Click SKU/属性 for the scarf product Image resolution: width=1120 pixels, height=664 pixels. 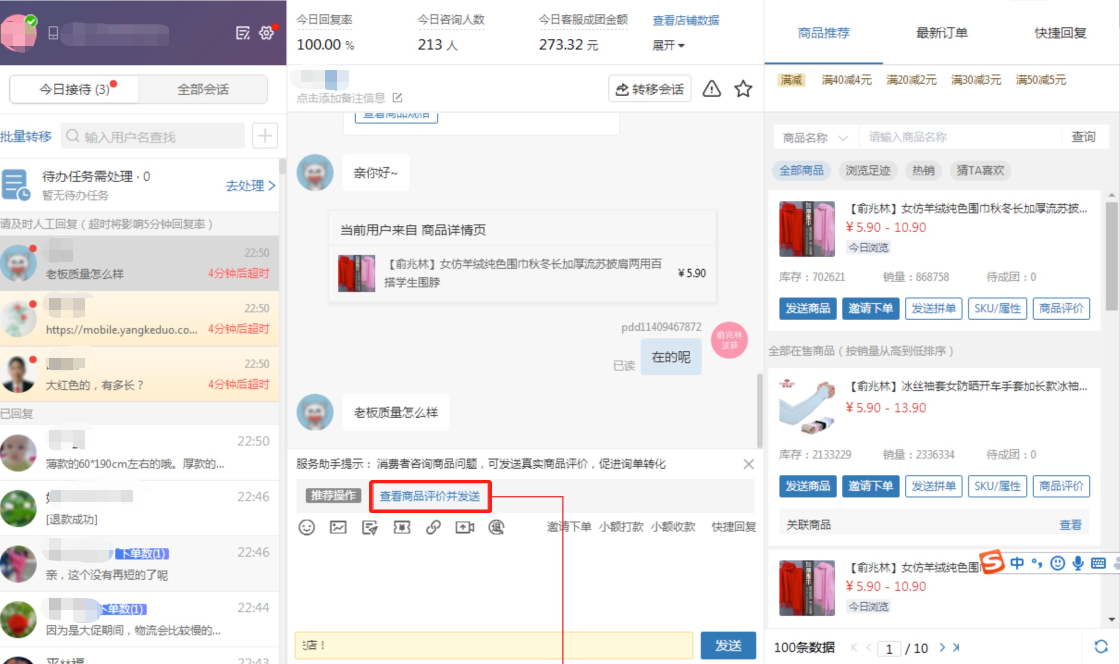click(x=997, y=308)
